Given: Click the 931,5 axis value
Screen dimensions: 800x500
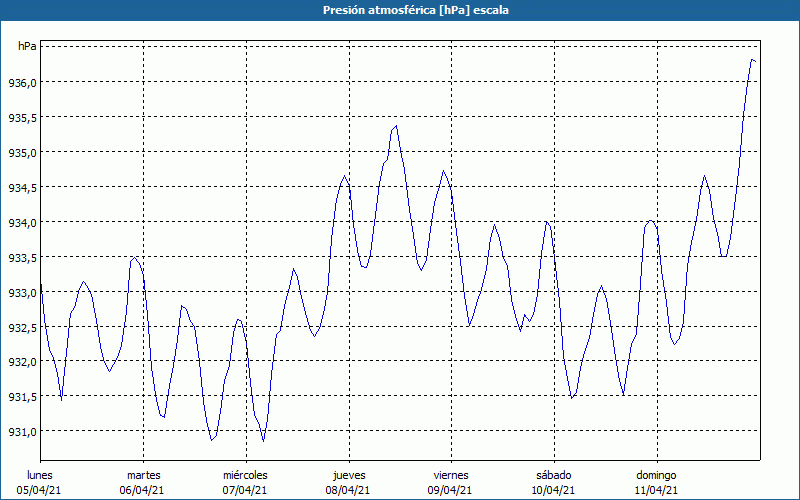Looking at the screenshot, I should [23, 396].
